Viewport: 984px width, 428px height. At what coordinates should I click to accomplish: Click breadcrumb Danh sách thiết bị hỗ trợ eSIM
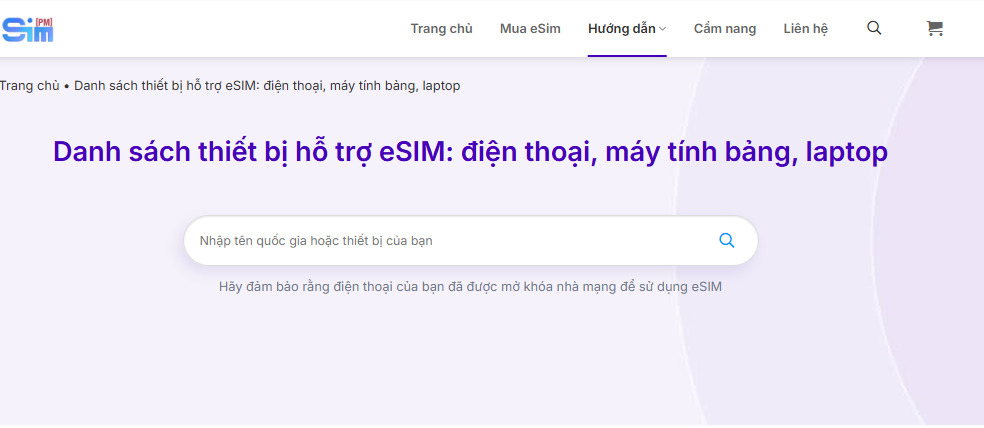[267, 86]
